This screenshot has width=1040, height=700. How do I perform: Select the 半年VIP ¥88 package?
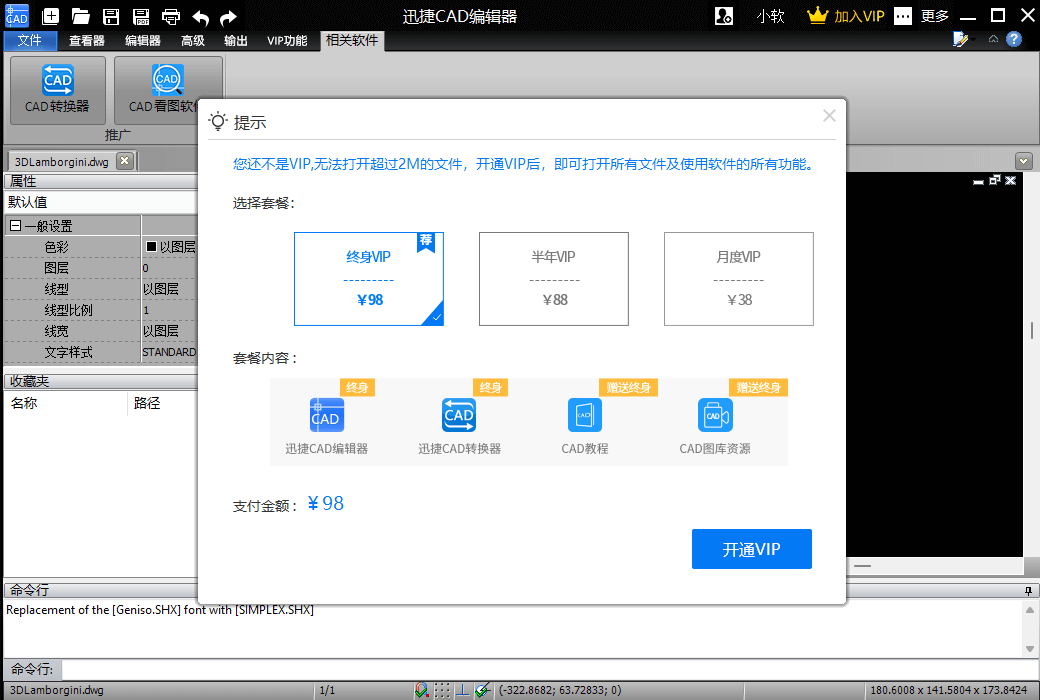coord(554,279)
